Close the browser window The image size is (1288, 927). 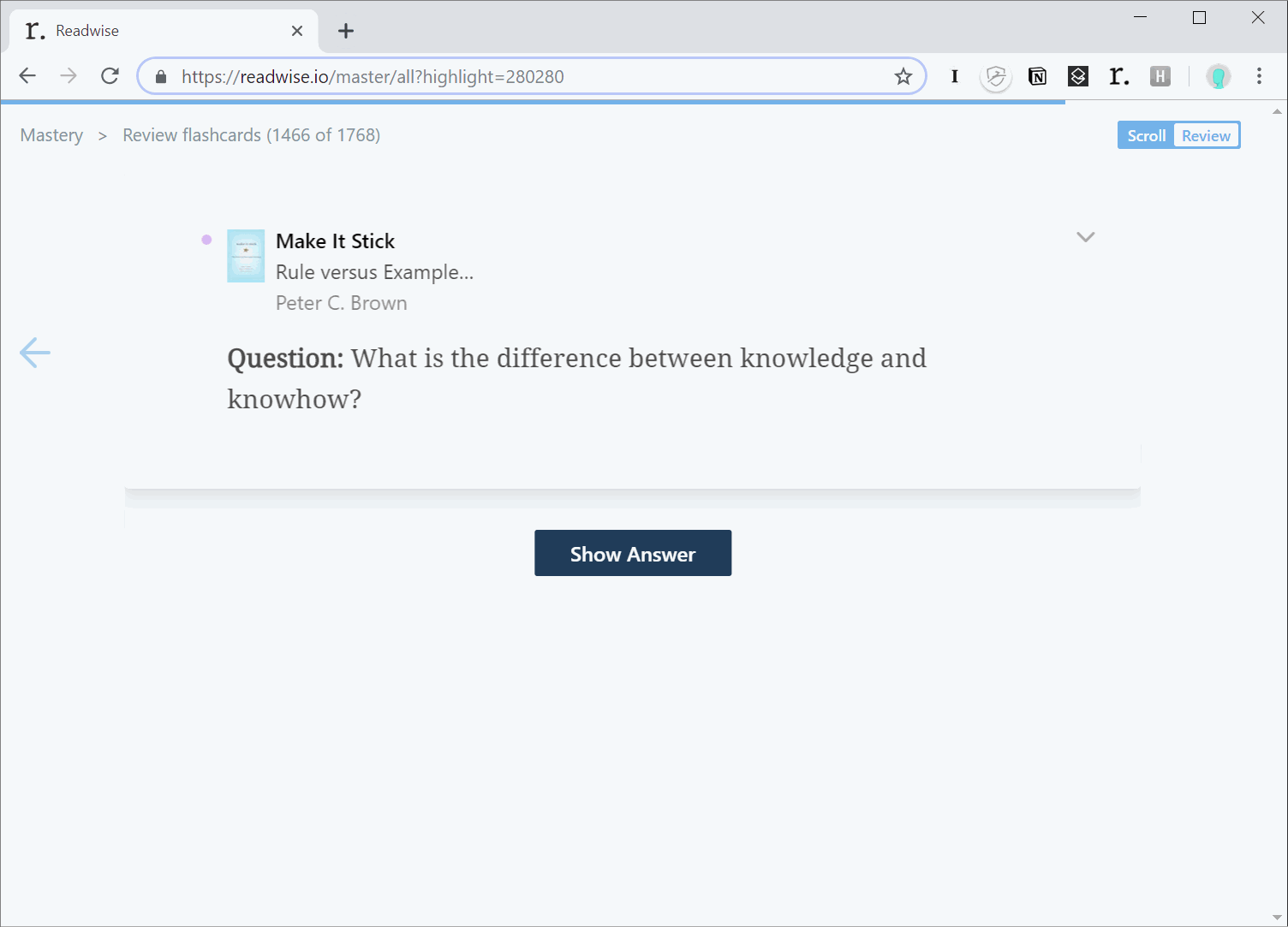(x=1258, y=17)
